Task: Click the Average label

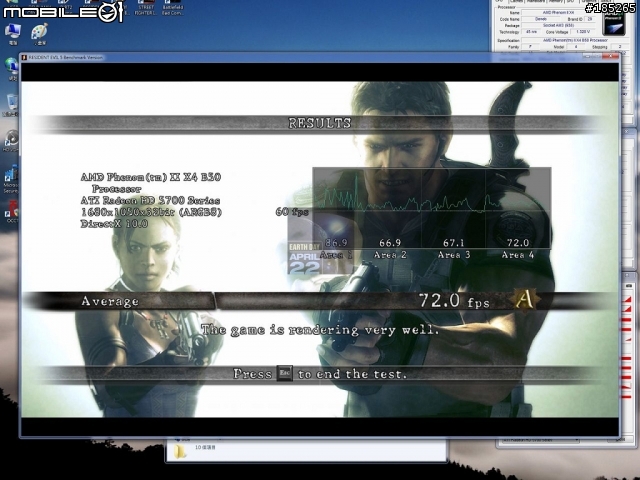Action: click(110, 301)
